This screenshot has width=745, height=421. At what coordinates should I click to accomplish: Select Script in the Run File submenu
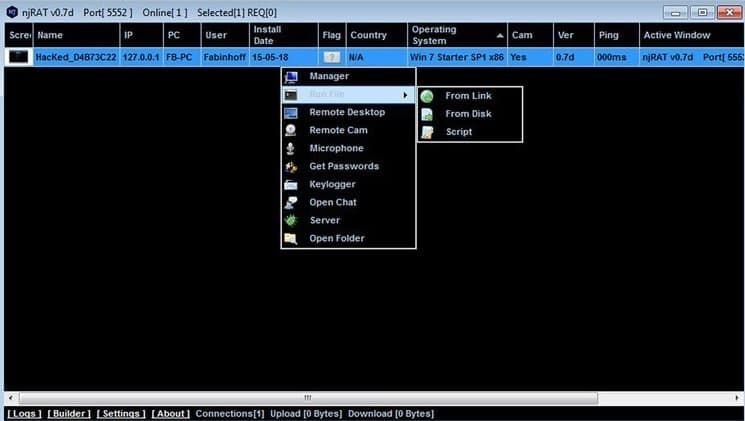470,132
